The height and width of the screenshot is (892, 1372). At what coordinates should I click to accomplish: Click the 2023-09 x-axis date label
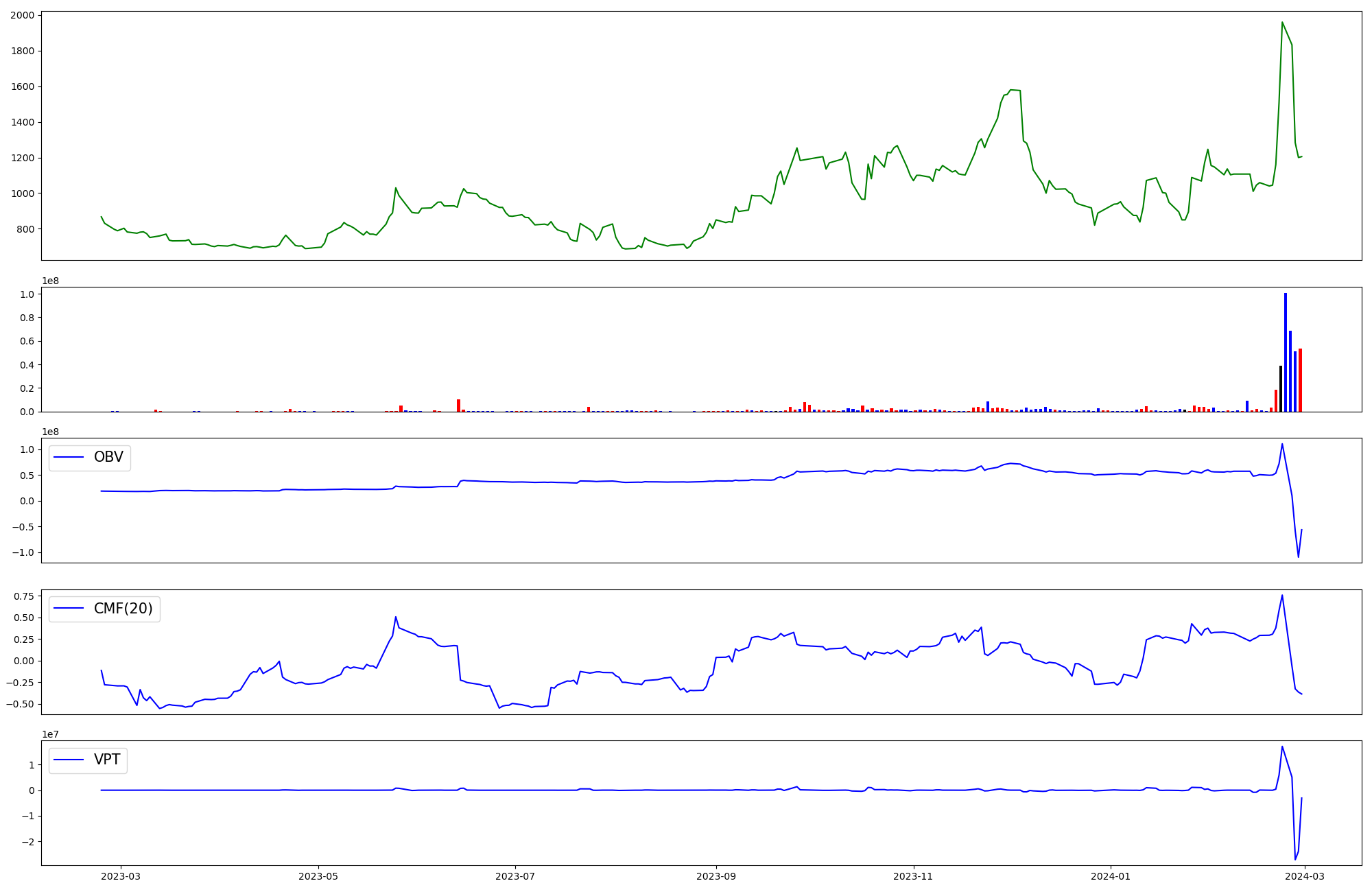coord(716,876)
